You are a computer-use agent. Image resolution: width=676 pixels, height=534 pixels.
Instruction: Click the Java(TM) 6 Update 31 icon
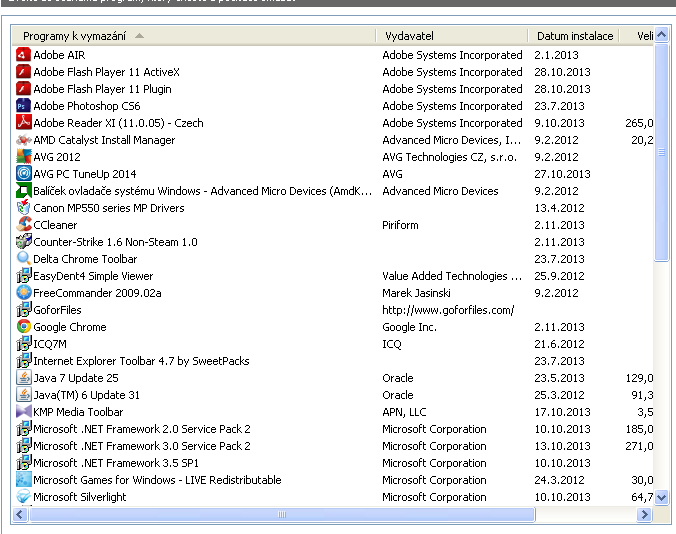[23, 395]
